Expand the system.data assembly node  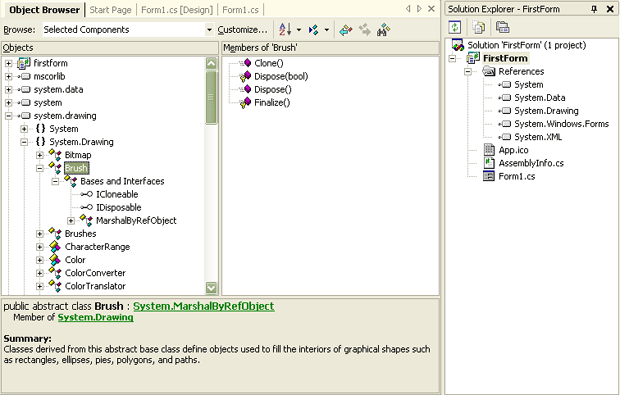tap(8, 89)
